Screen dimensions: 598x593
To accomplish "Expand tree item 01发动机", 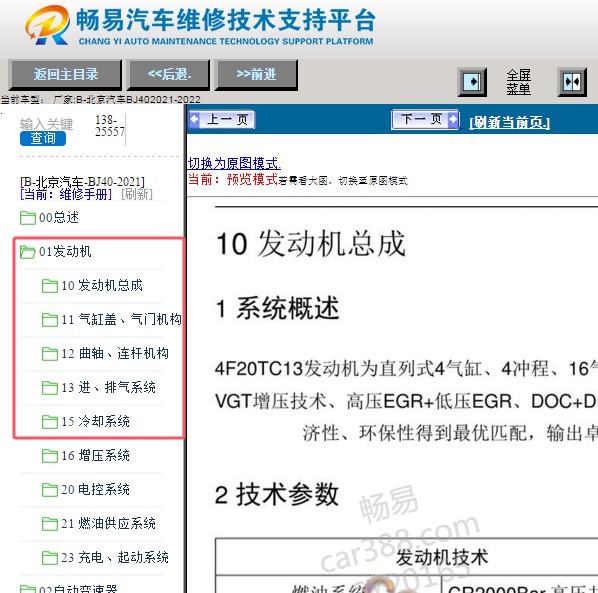I will pos(65,251).
